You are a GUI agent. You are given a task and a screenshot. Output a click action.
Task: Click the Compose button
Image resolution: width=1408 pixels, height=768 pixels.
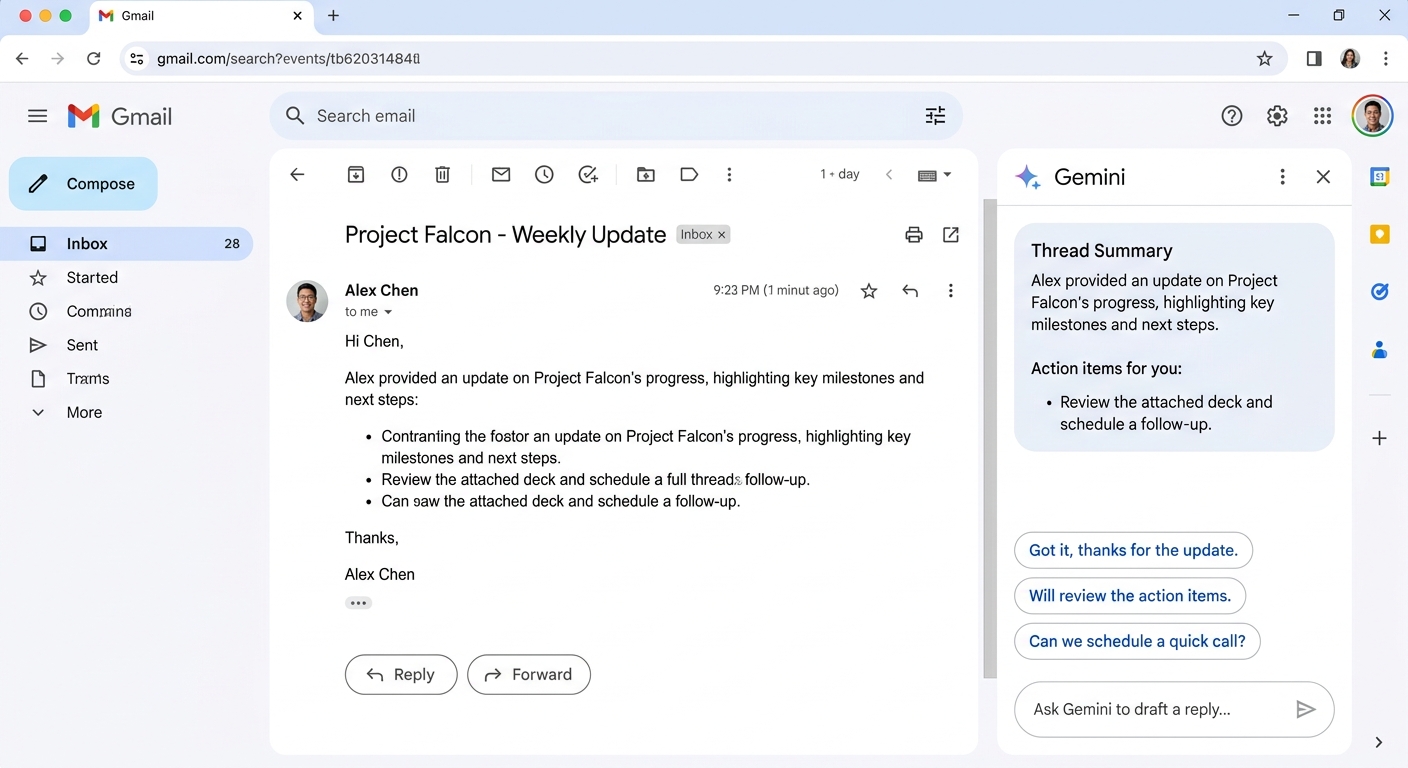tap(83, 184)
